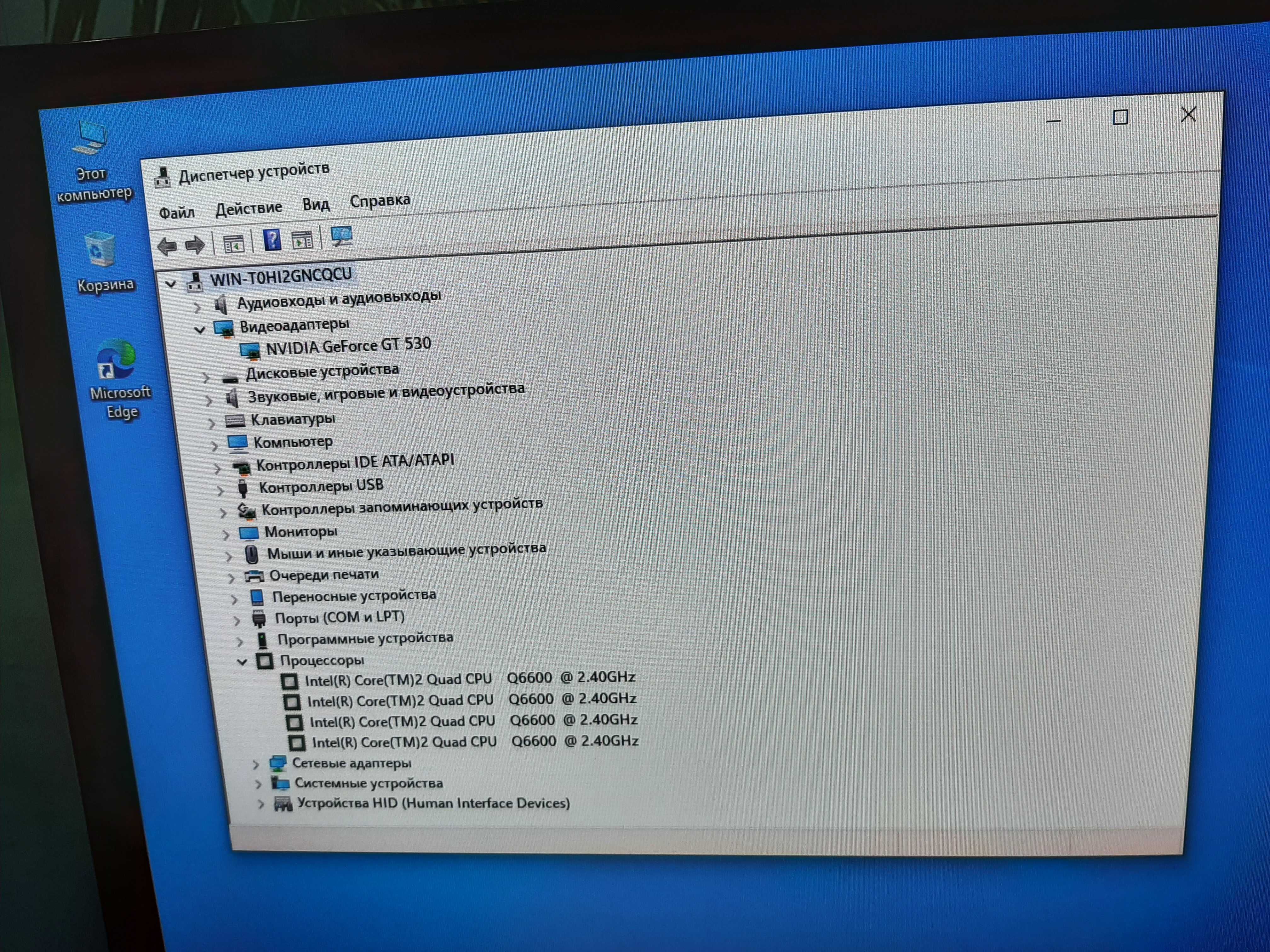Expand Контроллеры IDE ATA/ATAPI category
Viewport: 1270px width, 952px height.
[217, 469]
